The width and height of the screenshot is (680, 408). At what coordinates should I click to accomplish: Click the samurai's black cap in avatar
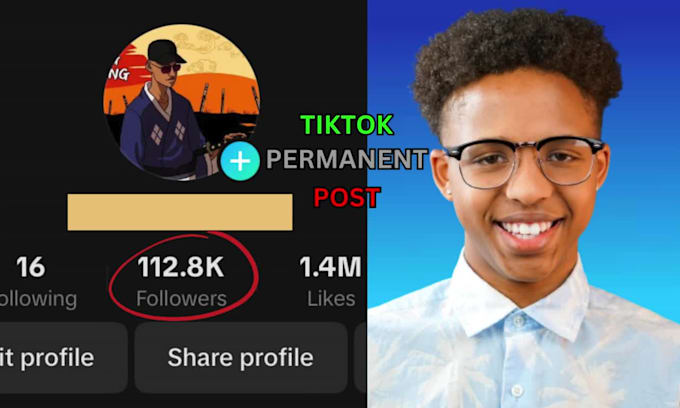click(166, 52)
